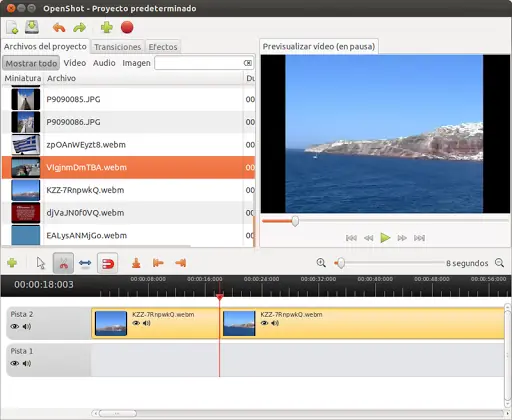Image resolution: width=512 pixels, height=420 pixels.
Task: Play the video preview
Action: [385, 238]
